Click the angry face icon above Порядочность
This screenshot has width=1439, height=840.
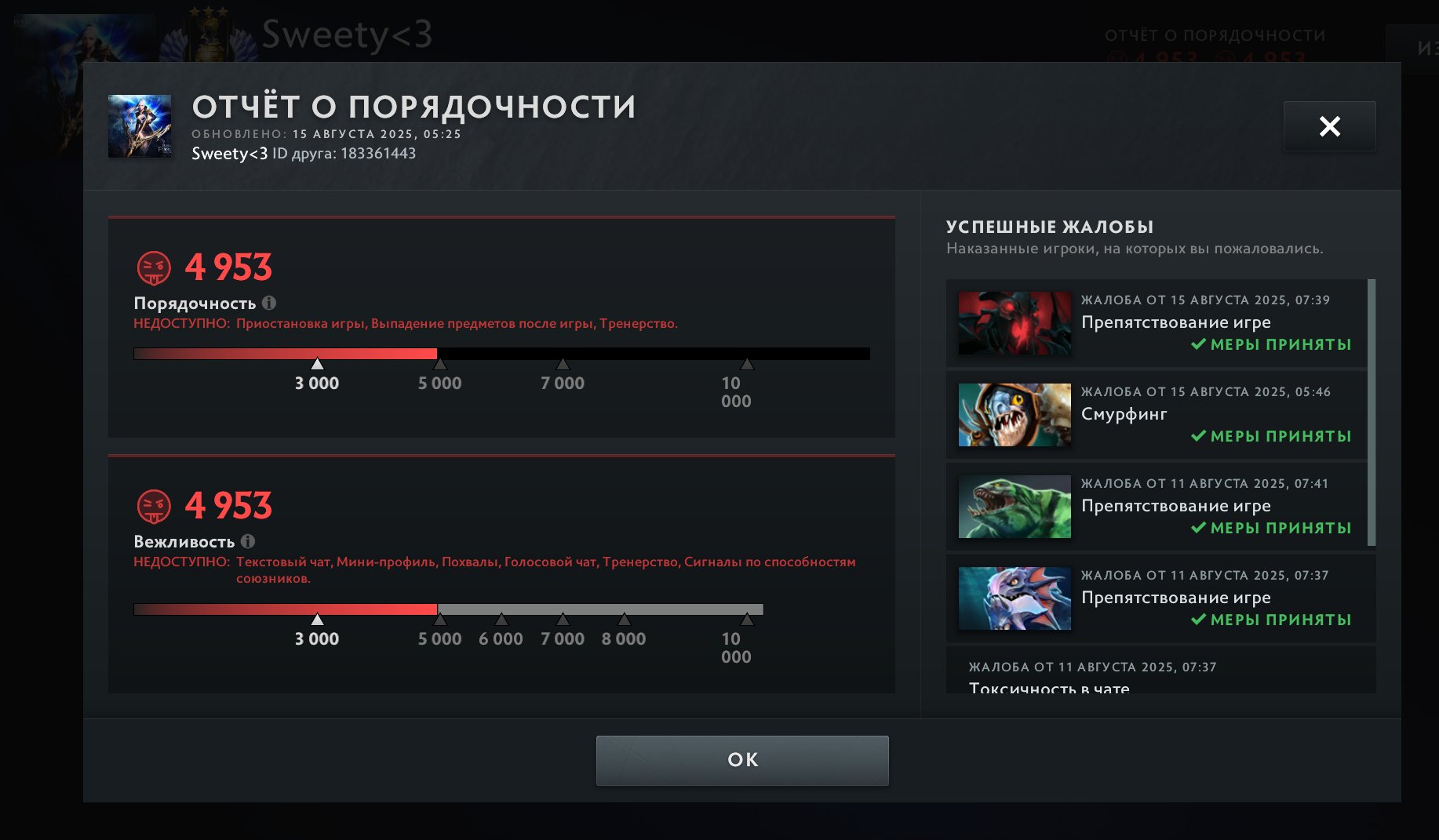pos(154,268)
